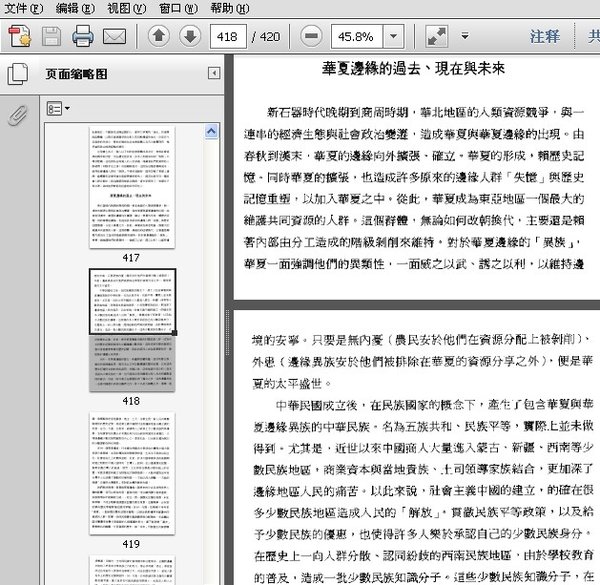
Task: Click the Create PDF icon
Action: (20, 36)
